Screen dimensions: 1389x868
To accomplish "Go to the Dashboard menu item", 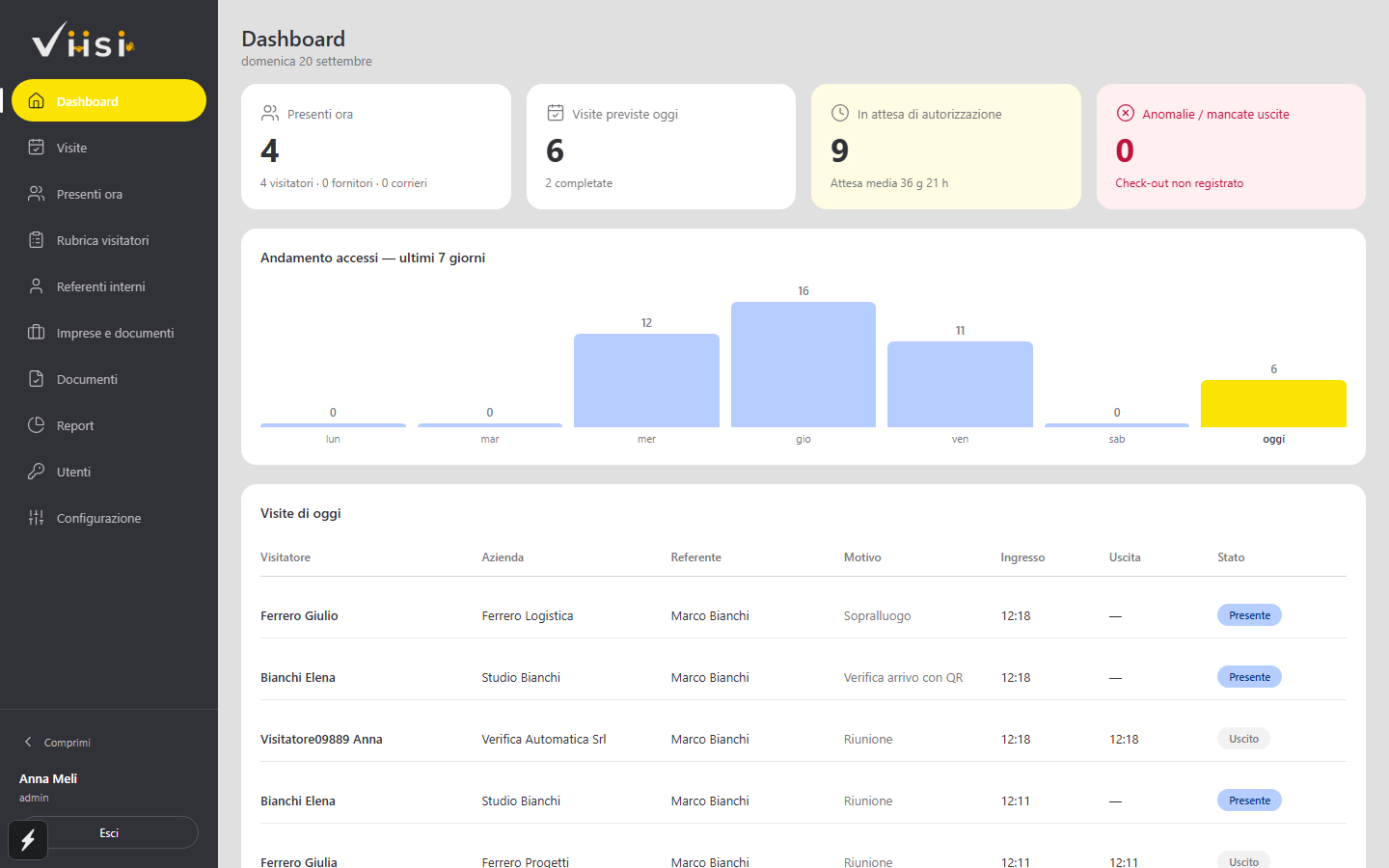I will (x=109, y=101).
